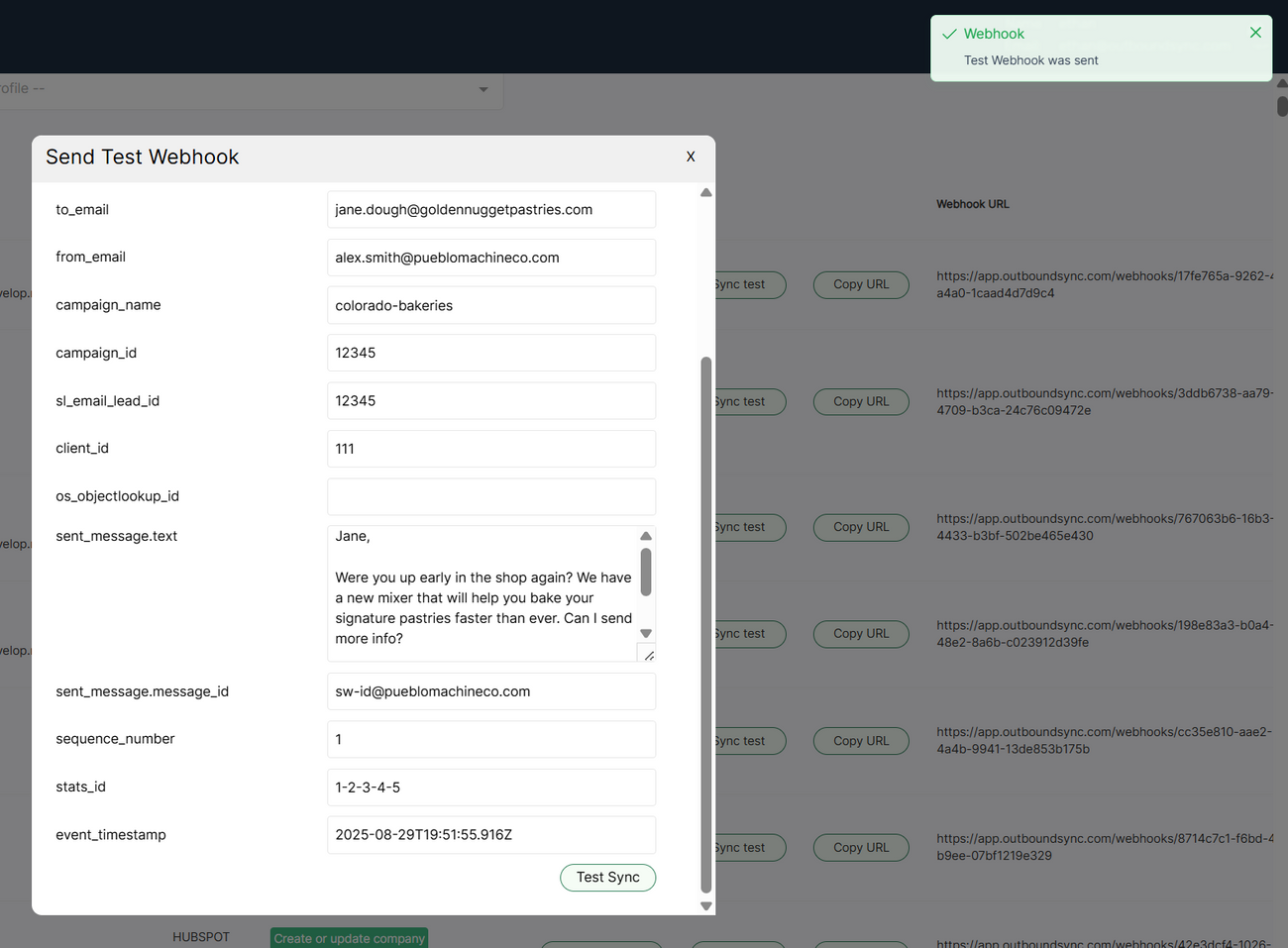Click the page scrollbar up arrow at top right
This screenshot has height=948, width=1288.
(1281, 81)
